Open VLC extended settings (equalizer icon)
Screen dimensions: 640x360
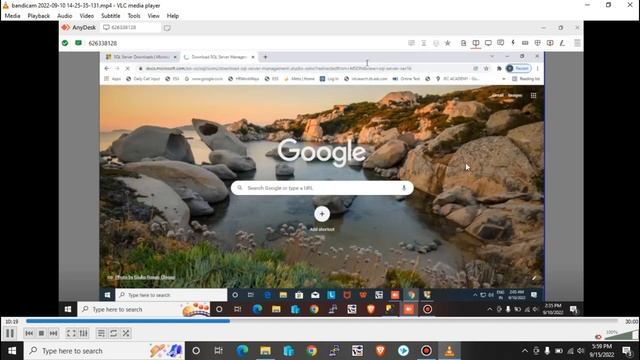84,333
